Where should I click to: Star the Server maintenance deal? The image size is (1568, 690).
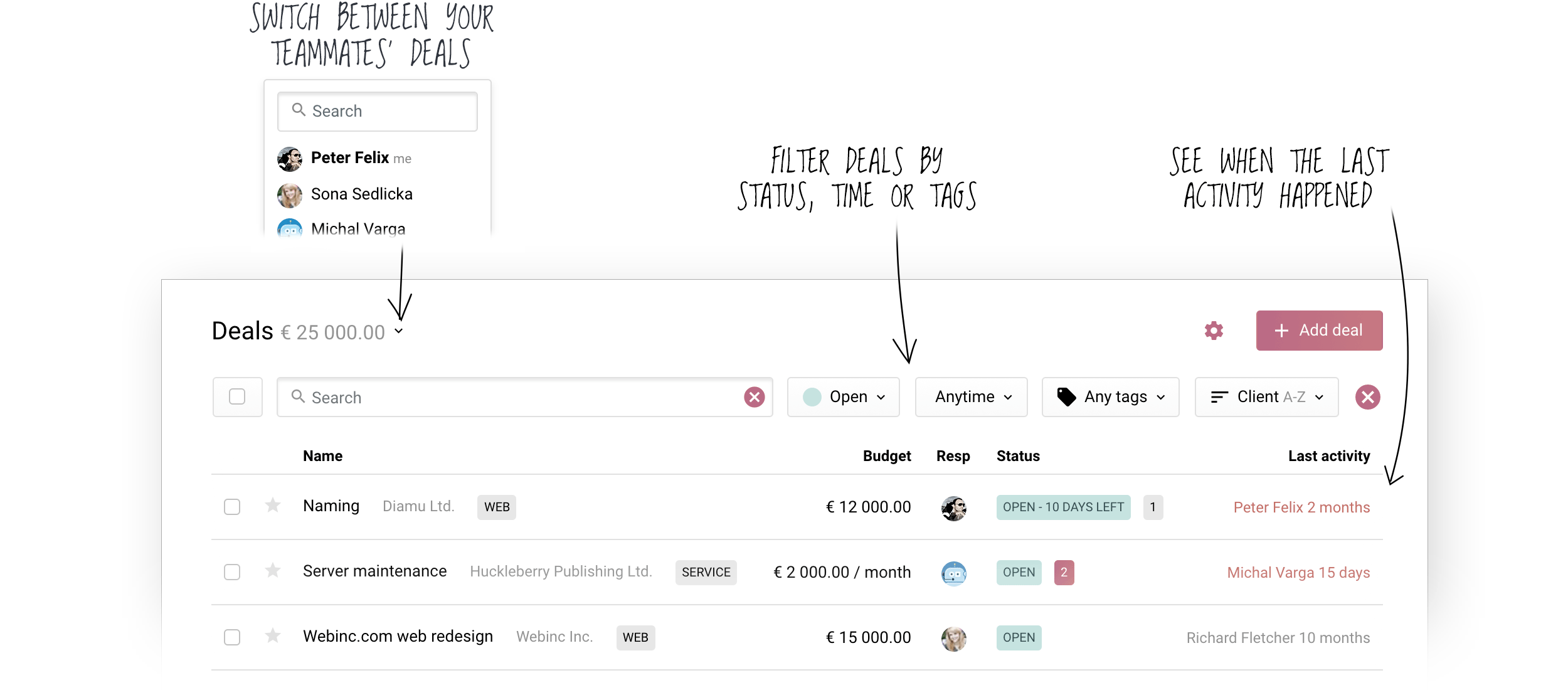273,571
